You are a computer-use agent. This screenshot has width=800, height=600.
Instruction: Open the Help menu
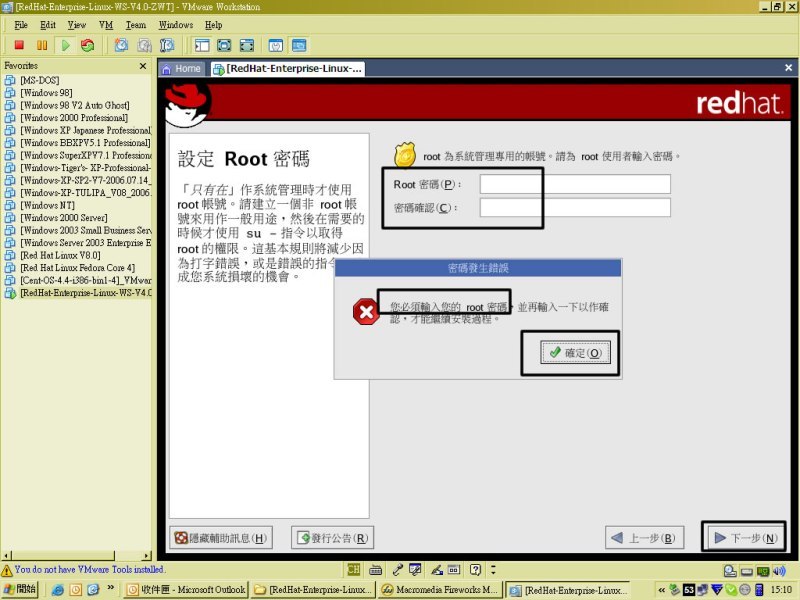tap(213, 24)
